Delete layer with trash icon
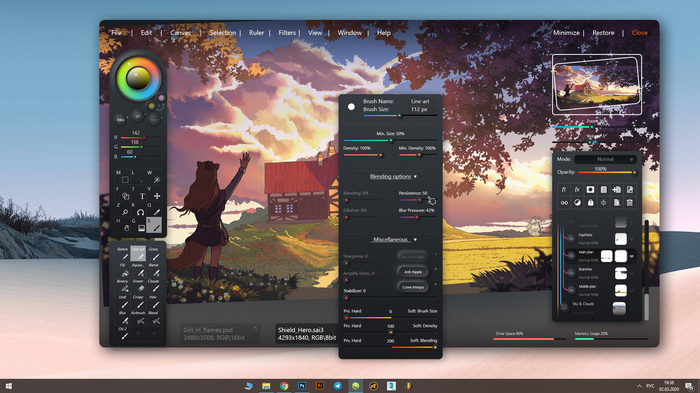 (x=629, y=203)
